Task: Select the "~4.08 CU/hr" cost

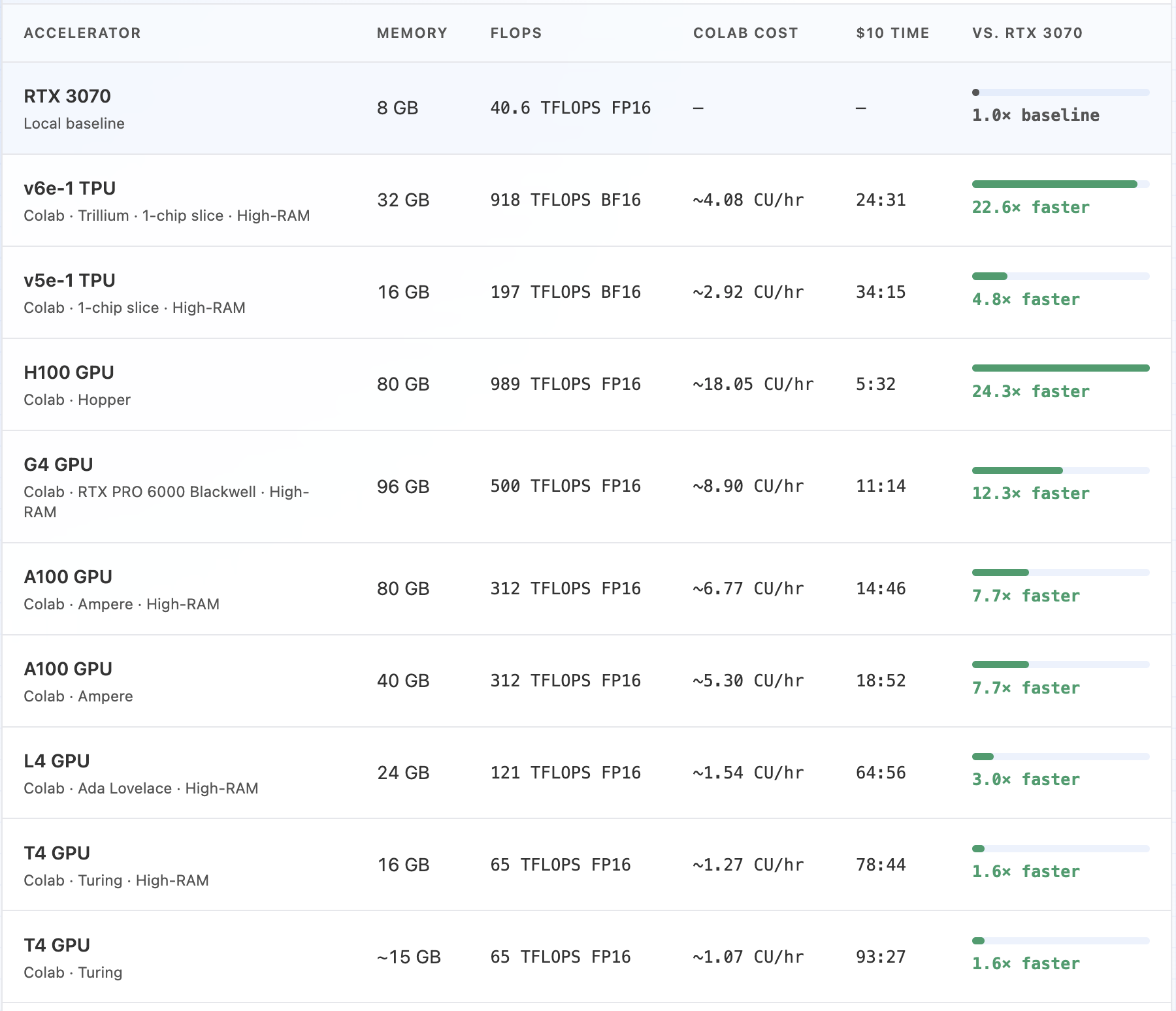Action: [x=748, y=200]
